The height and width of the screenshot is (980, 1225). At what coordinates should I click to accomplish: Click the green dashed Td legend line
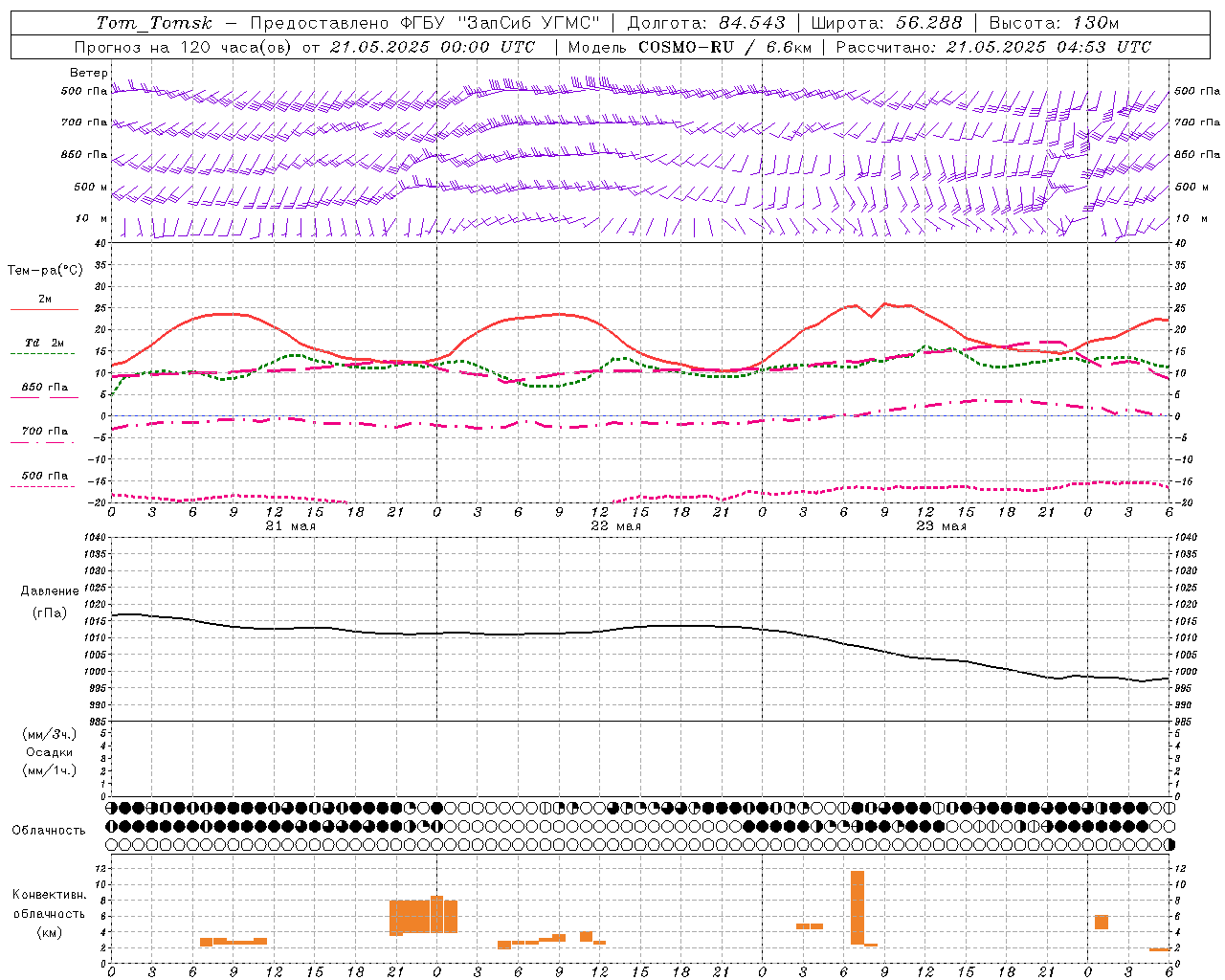point(42,353)
